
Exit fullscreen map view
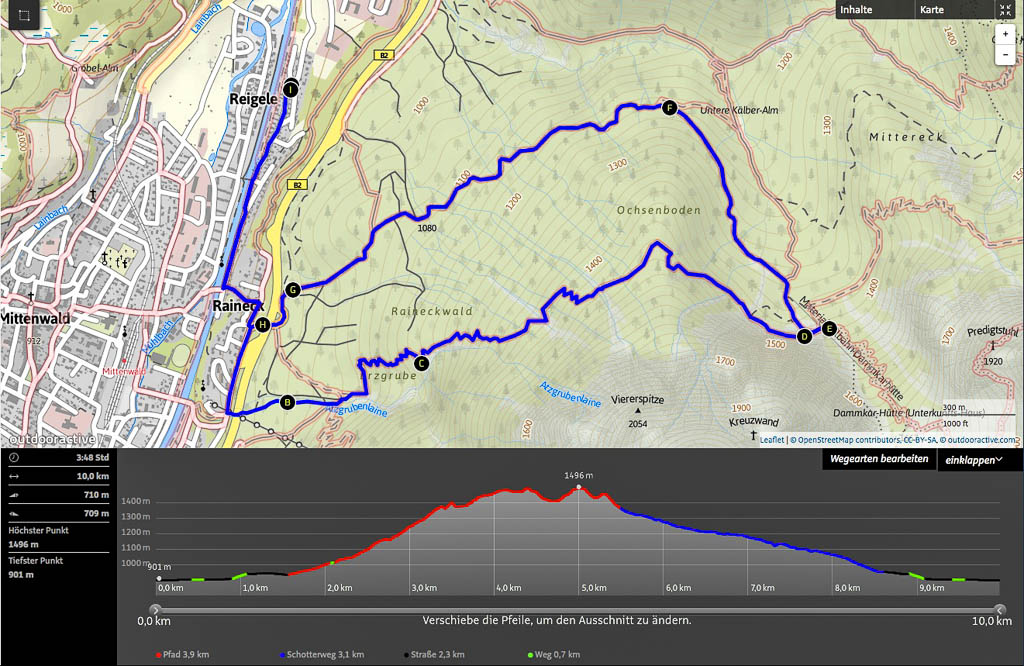[x=1005, y=10]
